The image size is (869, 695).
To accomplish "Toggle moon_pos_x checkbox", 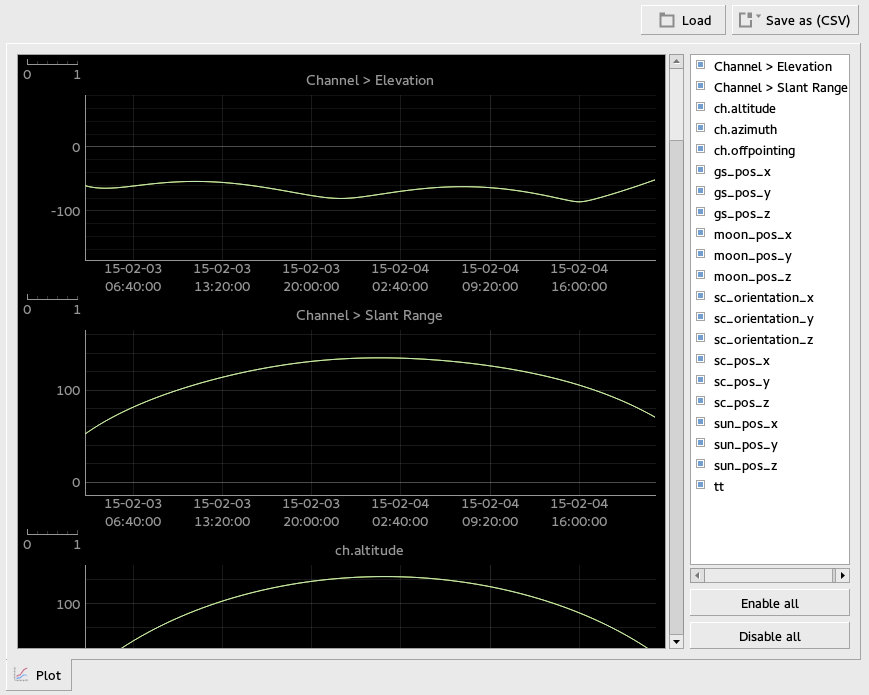I will click(x=701, y=234).
